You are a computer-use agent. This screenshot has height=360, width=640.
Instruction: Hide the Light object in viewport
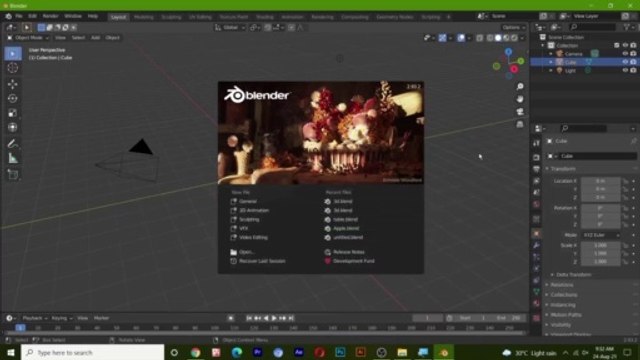coord(625,70)
